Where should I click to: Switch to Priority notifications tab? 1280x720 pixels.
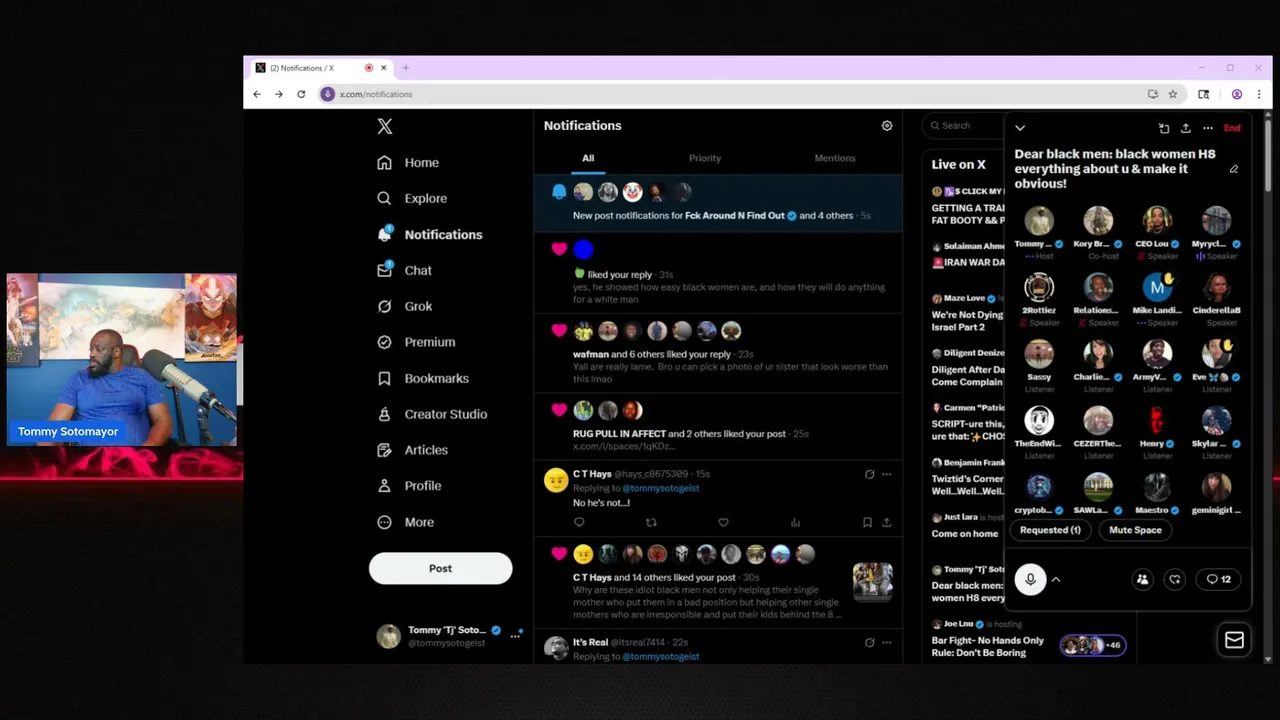tap(705, 158)
